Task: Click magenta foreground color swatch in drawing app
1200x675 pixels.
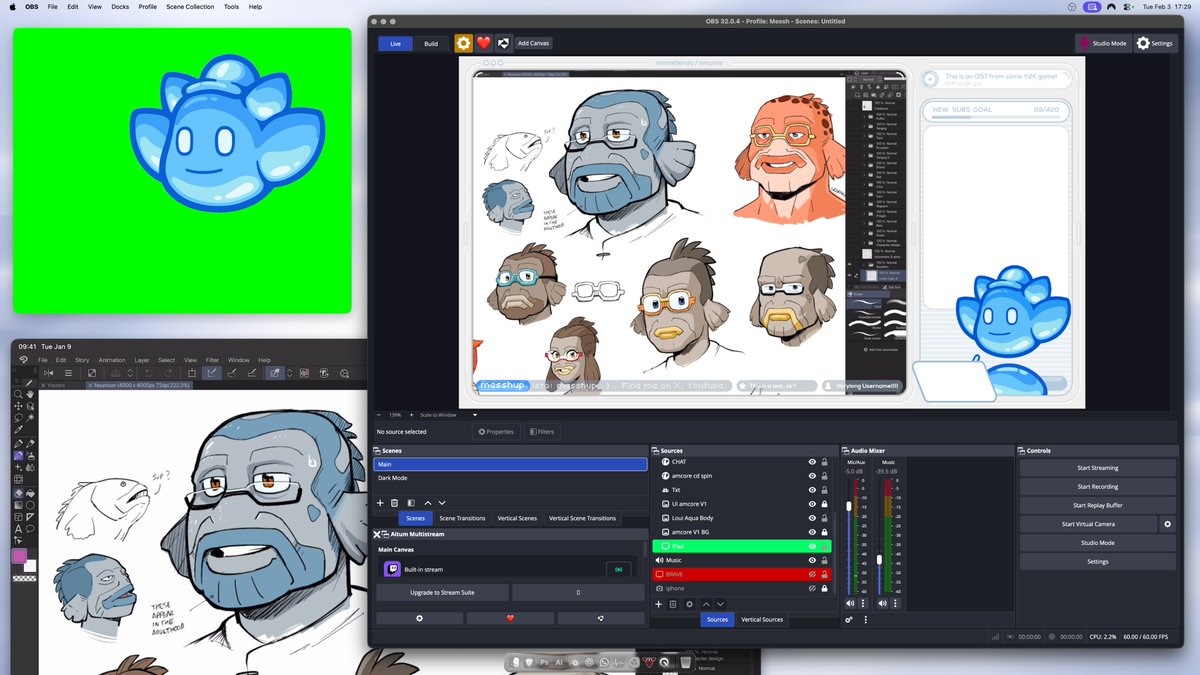Action: [19, 556]
